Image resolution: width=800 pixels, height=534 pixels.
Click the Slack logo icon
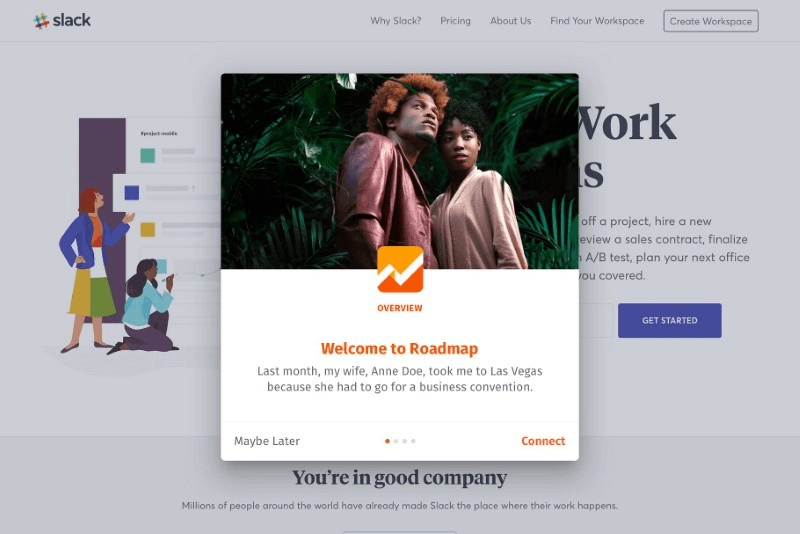(41, 21)
